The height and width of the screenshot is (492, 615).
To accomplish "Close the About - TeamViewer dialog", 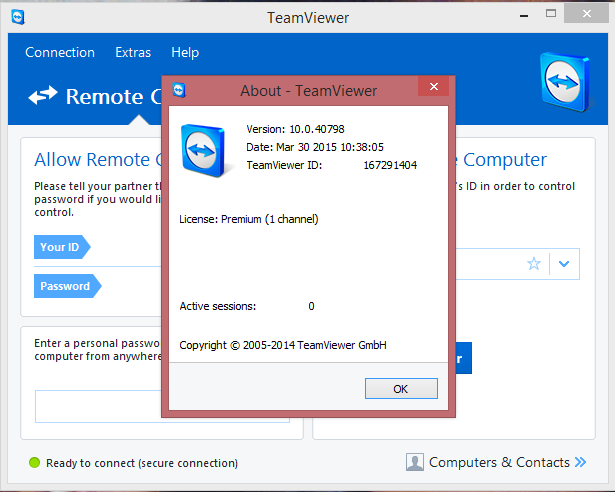I will click(433, 86).
